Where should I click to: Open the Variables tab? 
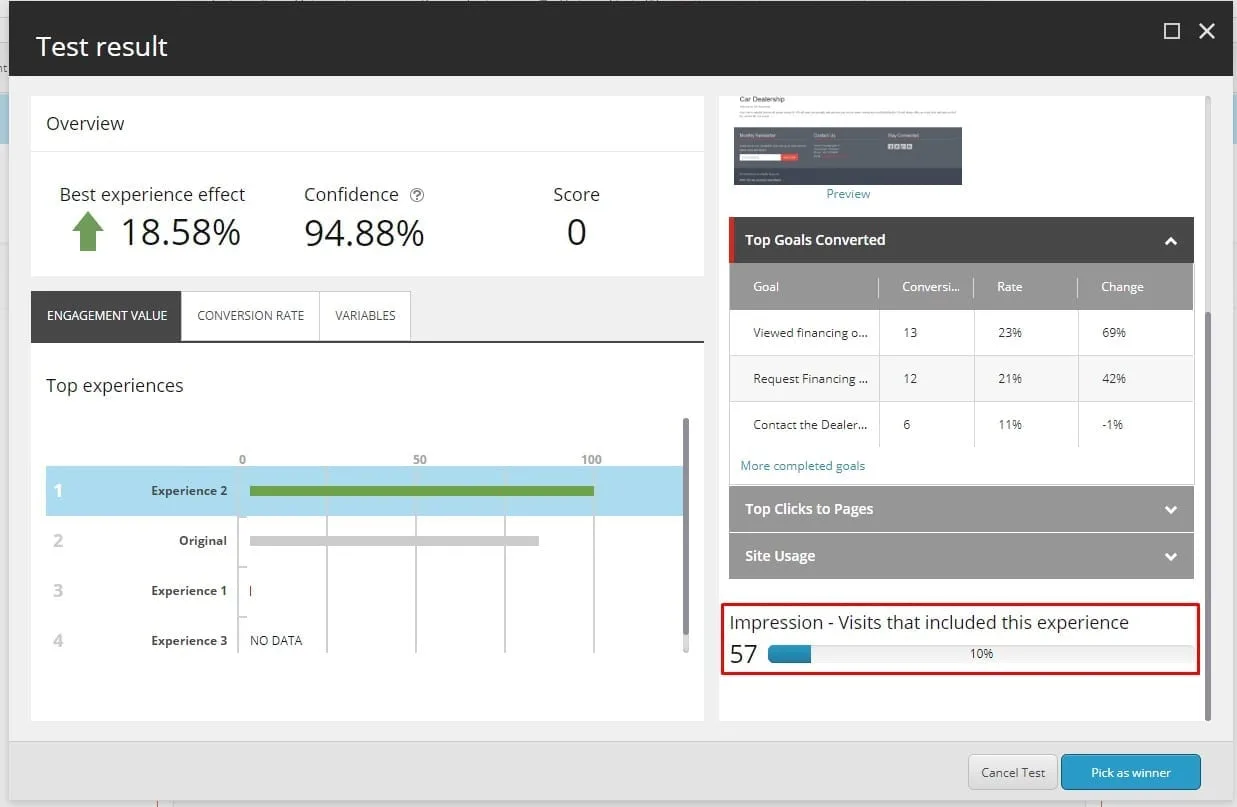pyautogui.click(x=365, y=316)
